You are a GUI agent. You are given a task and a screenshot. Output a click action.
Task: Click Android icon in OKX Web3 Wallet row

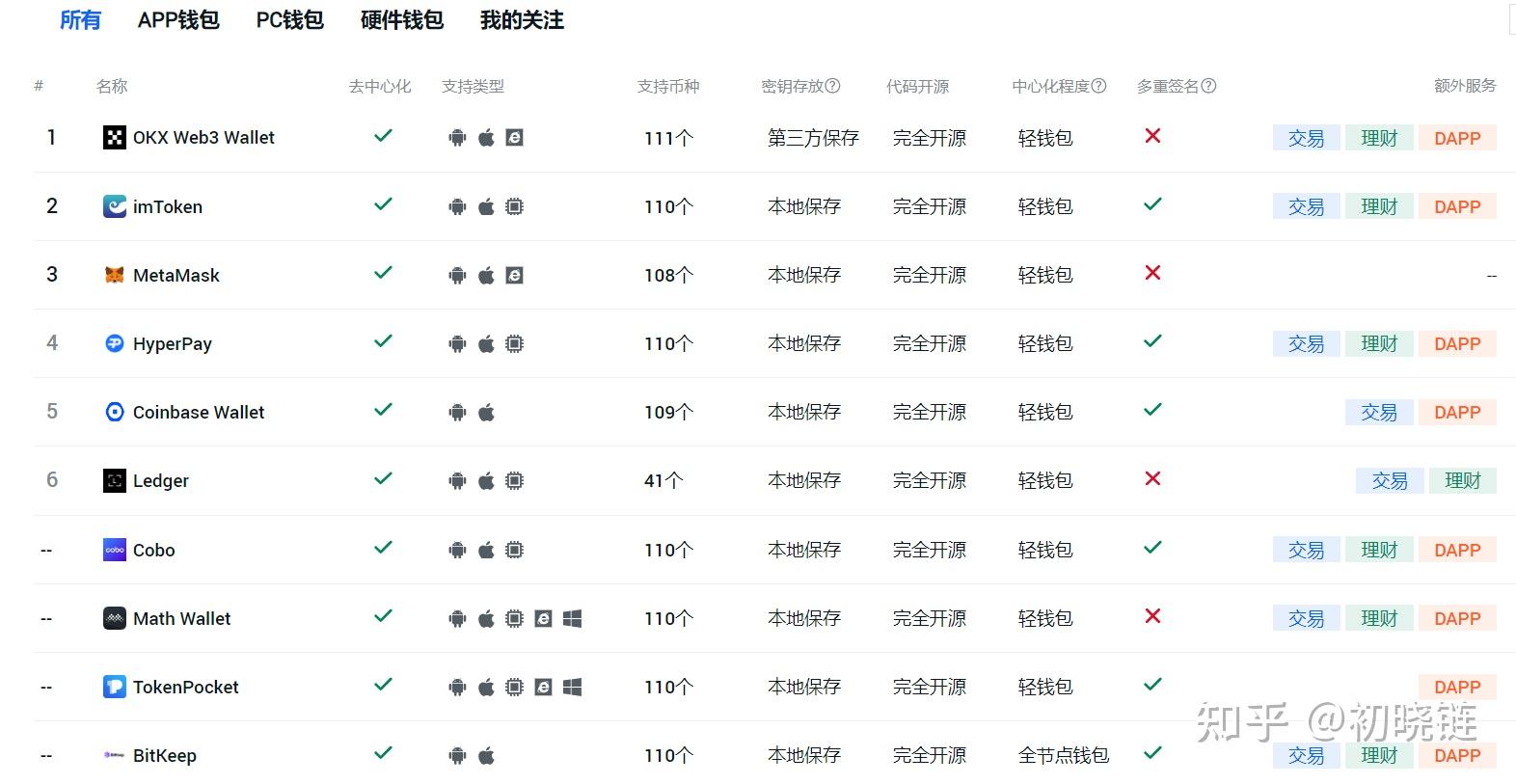457,138
